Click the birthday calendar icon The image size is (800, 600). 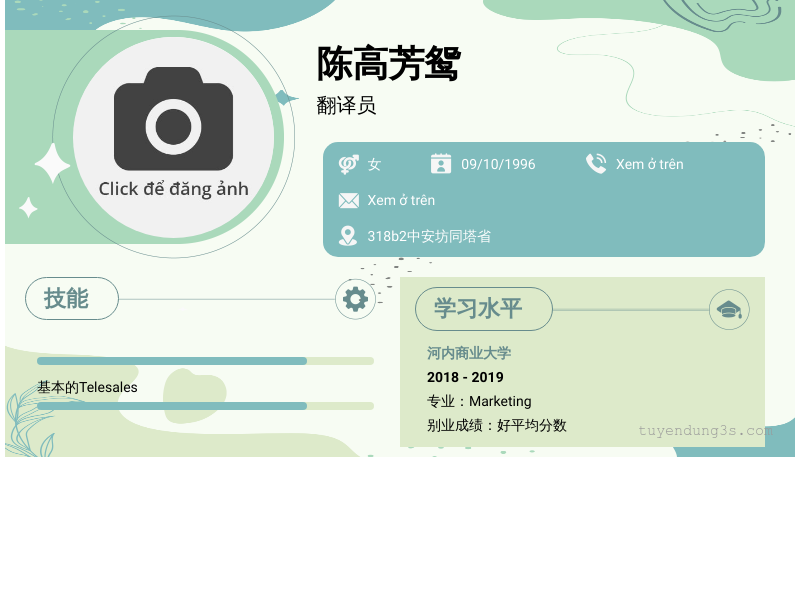[x=441, y=164]
